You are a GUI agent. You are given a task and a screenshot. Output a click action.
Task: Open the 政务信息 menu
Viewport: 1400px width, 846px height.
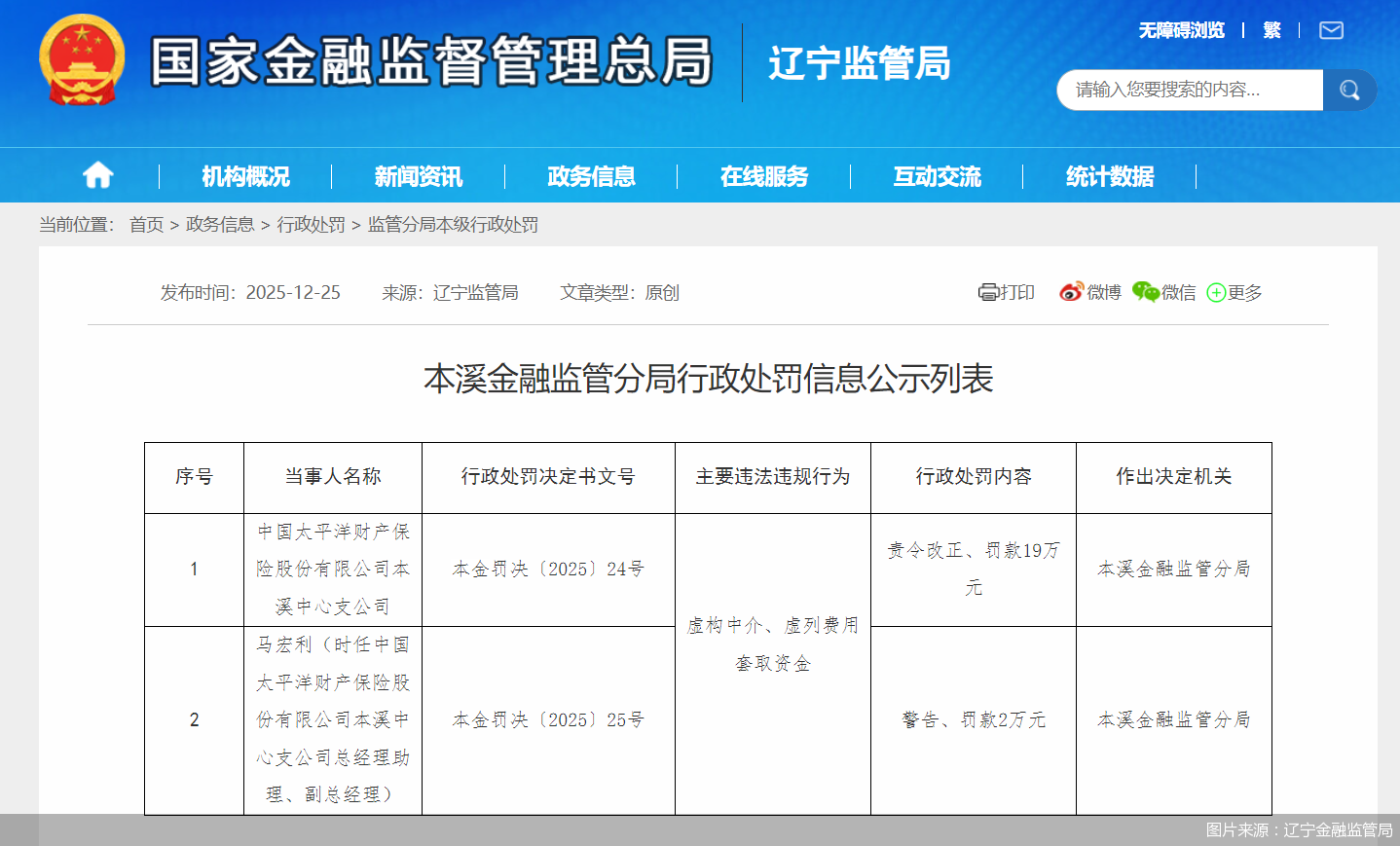(590, 176)
